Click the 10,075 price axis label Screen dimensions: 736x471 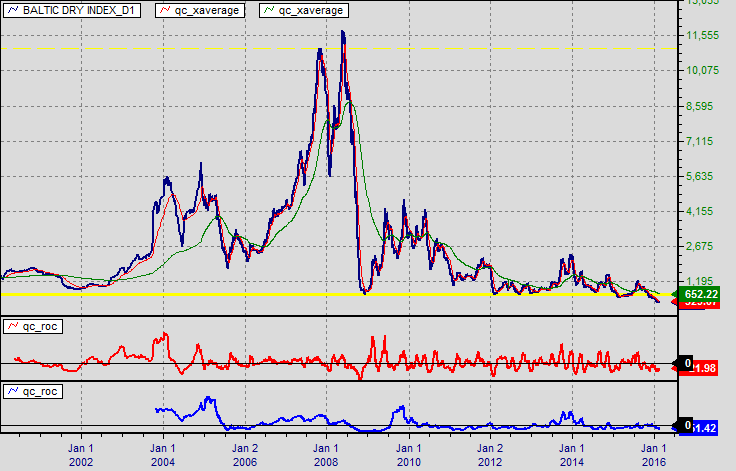tap(703, 70)
